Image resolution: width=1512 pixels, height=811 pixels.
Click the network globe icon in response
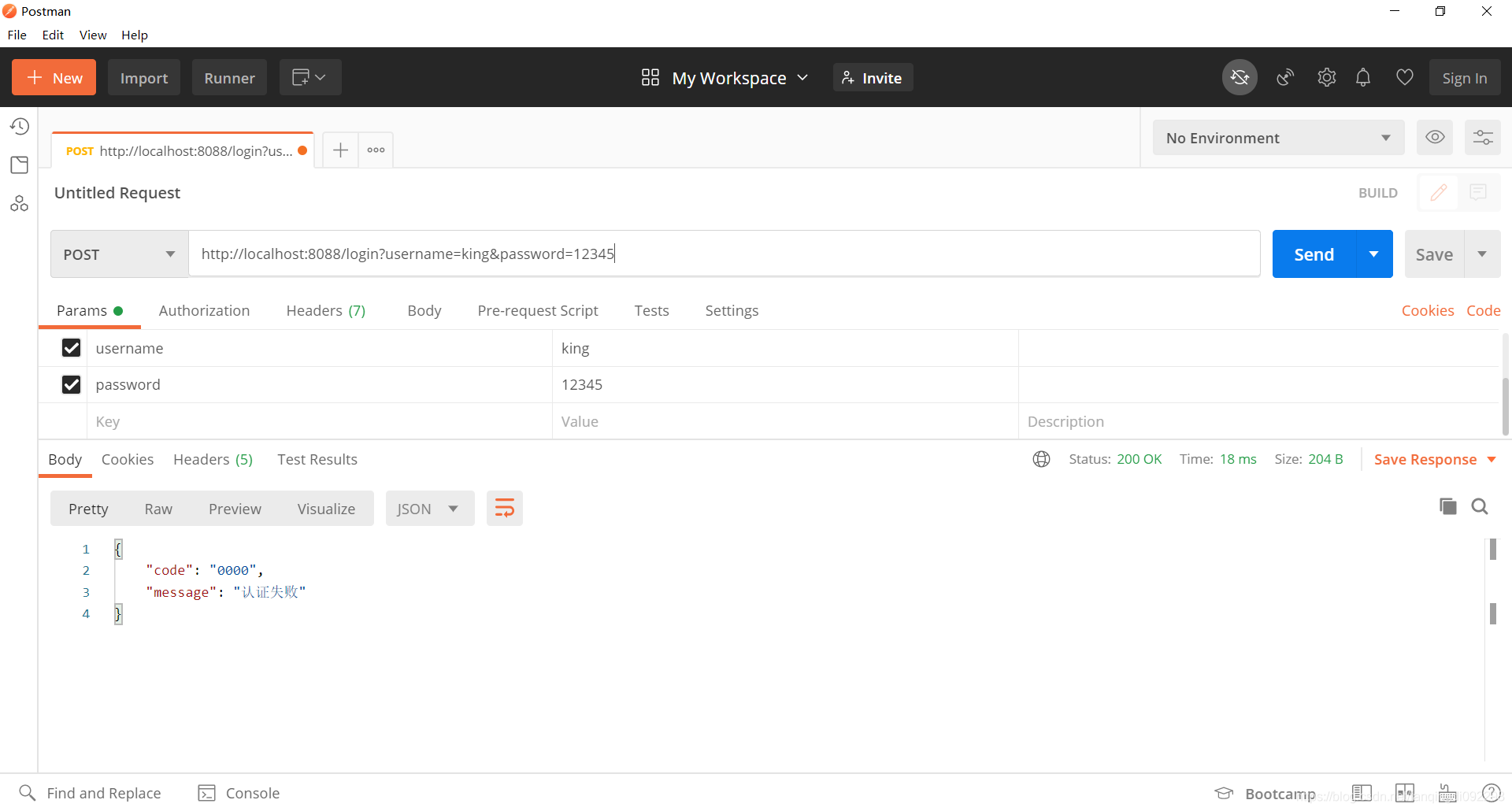pyautogui.click(x=1041, y=459)
